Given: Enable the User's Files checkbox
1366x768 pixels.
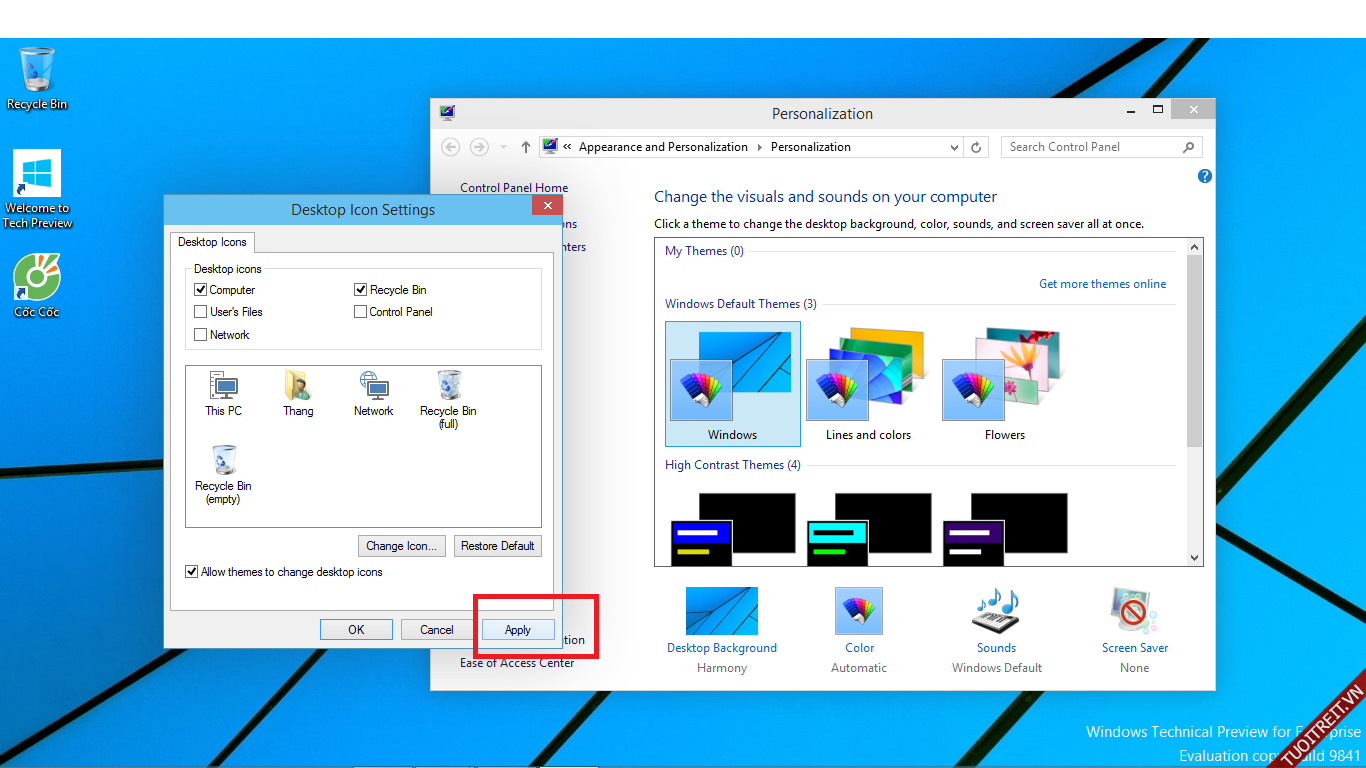Looking at the screenshot, I should (201, 312).
